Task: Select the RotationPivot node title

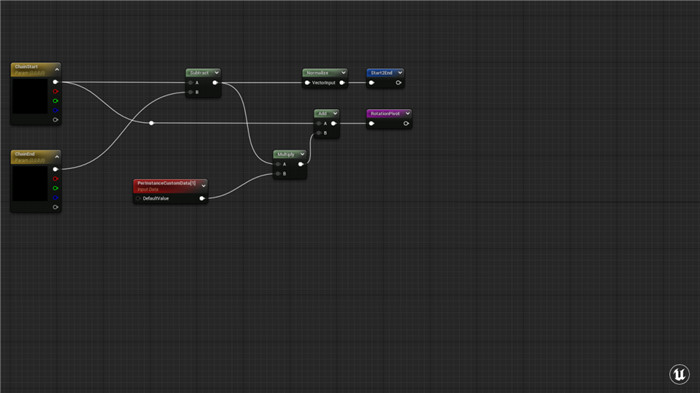Action: 385,113
